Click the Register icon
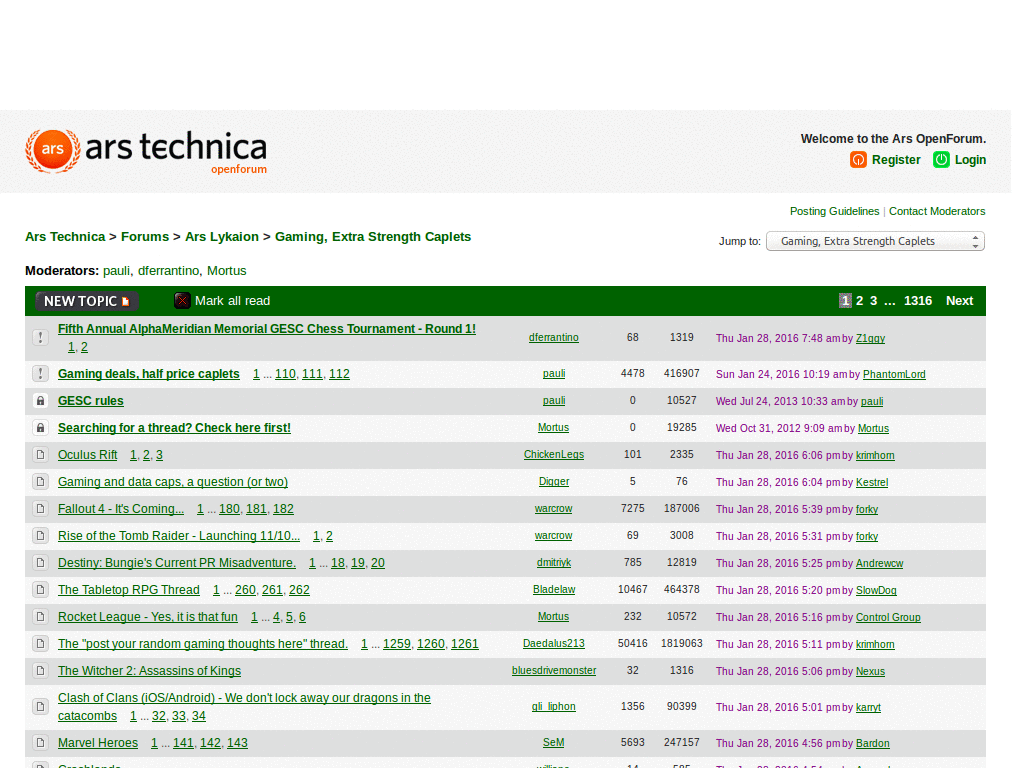 (x=858, y=159)
